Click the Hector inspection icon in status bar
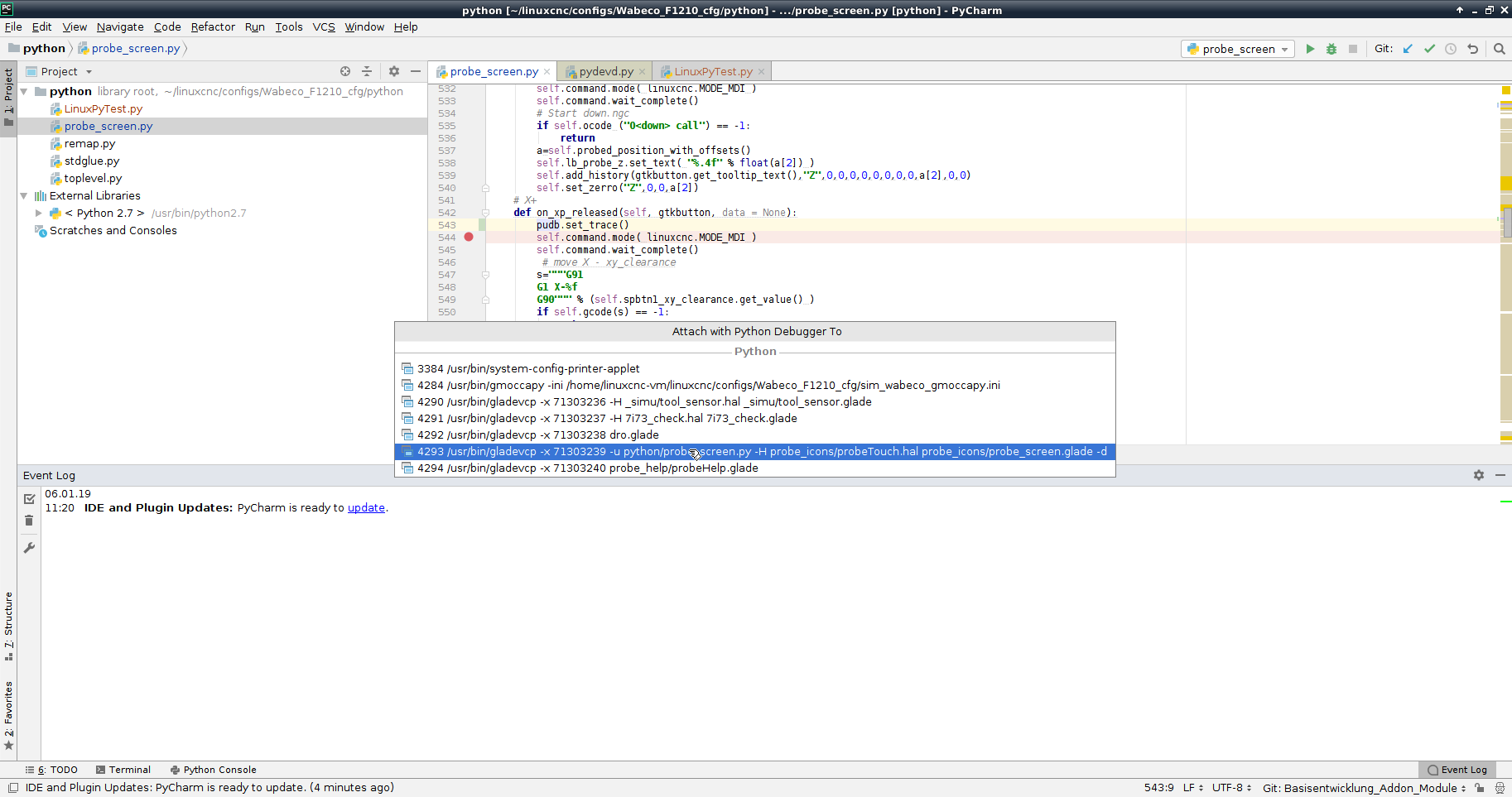The height and width of the screenshot is (797, 1512). [x=1500, y=788]
